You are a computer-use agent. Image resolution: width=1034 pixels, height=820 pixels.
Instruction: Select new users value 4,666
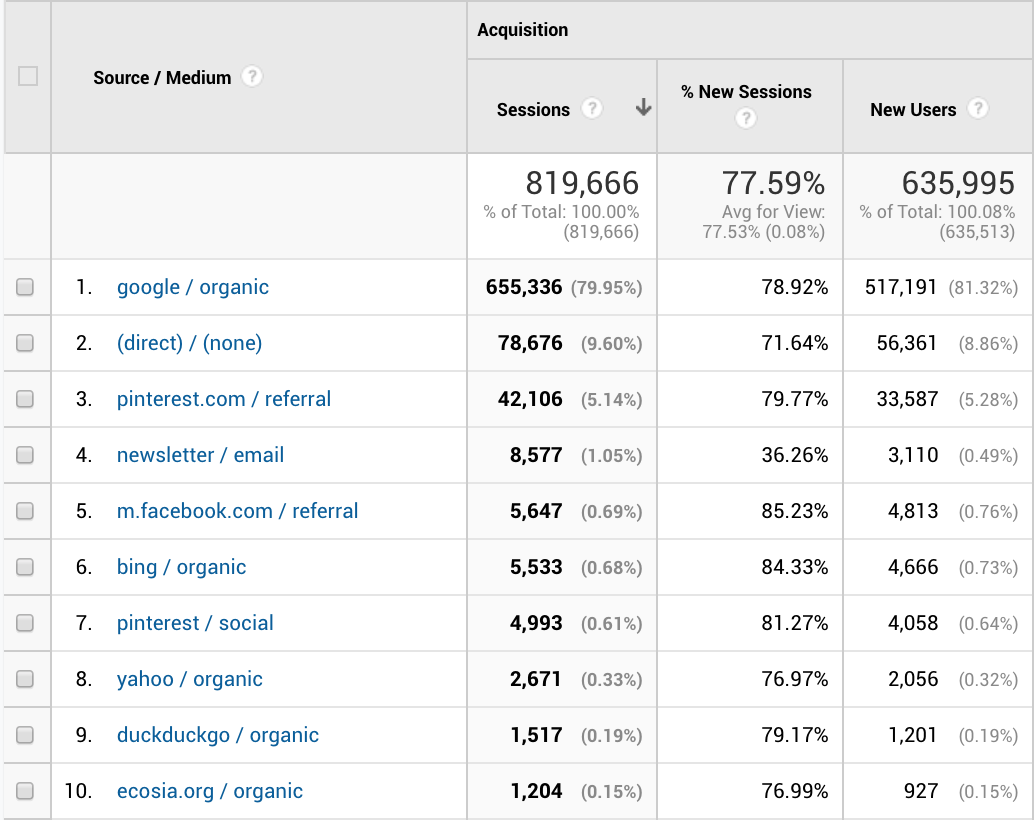(913, 567)
